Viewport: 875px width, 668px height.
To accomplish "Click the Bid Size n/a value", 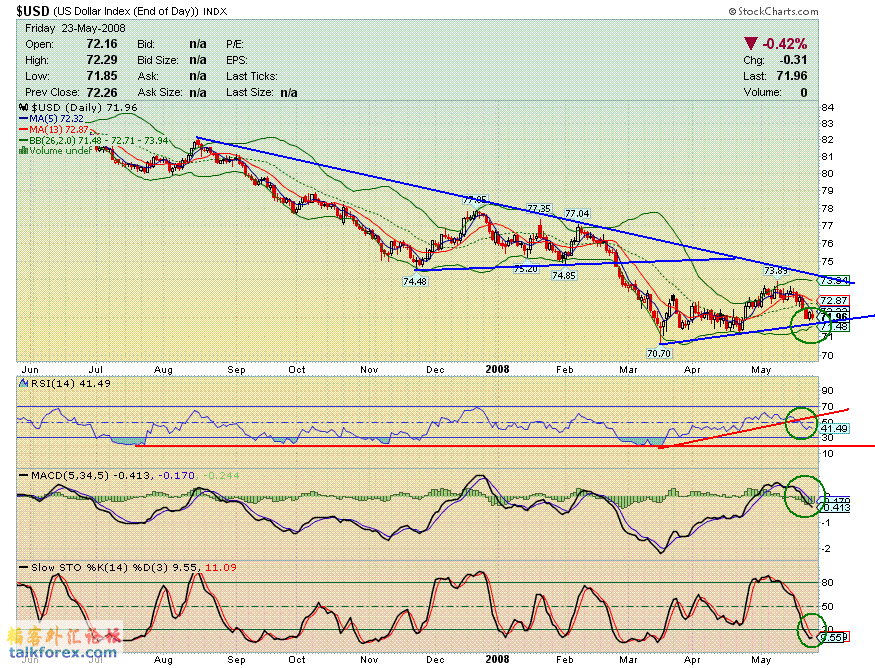I will pos(198,60).
